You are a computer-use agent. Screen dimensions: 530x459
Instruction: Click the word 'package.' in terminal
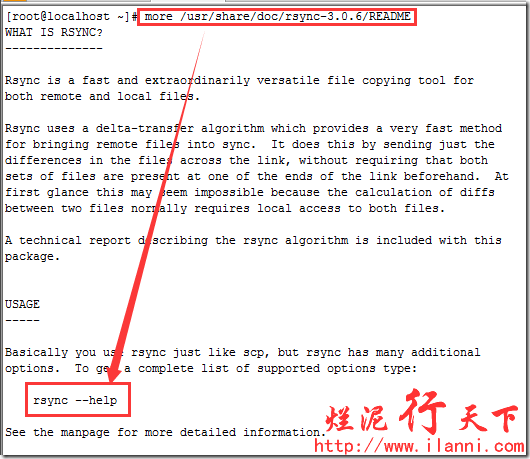pos(32,257)
